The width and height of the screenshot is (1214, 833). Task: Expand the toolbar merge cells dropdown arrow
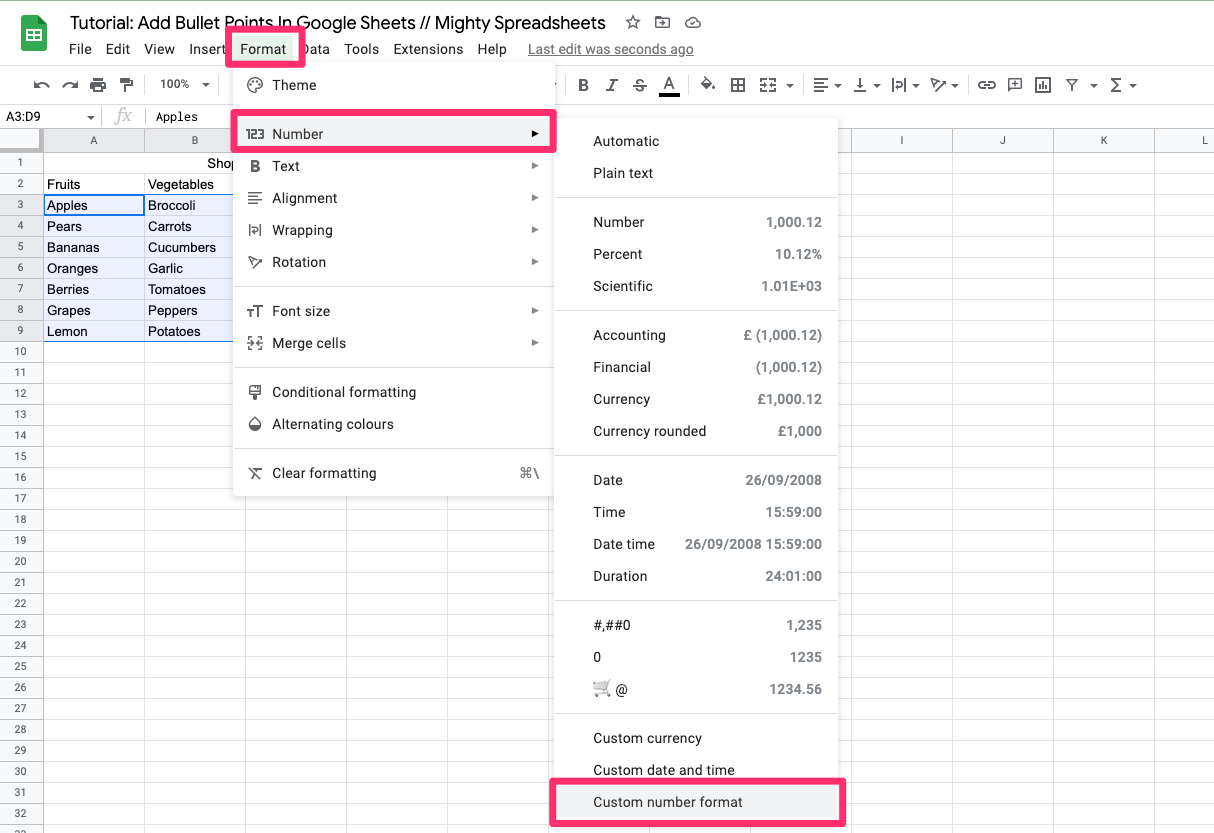click(x=790, y=86)
